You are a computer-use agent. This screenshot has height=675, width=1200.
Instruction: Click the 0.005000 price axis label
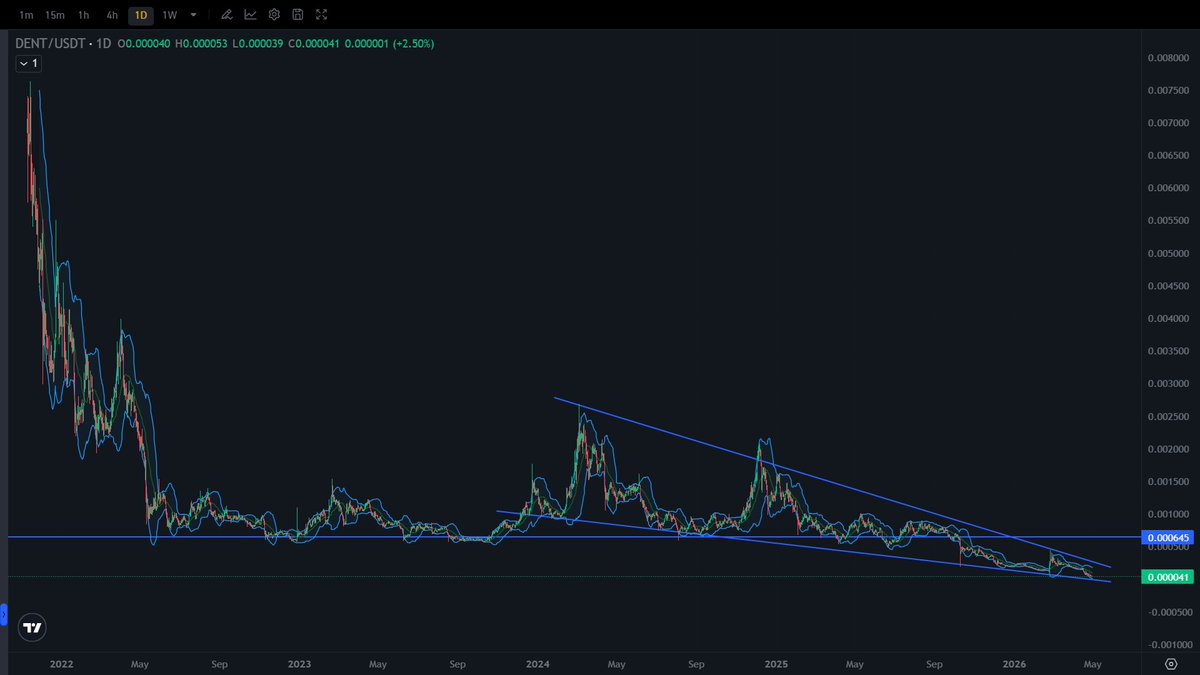point(1169,253)
